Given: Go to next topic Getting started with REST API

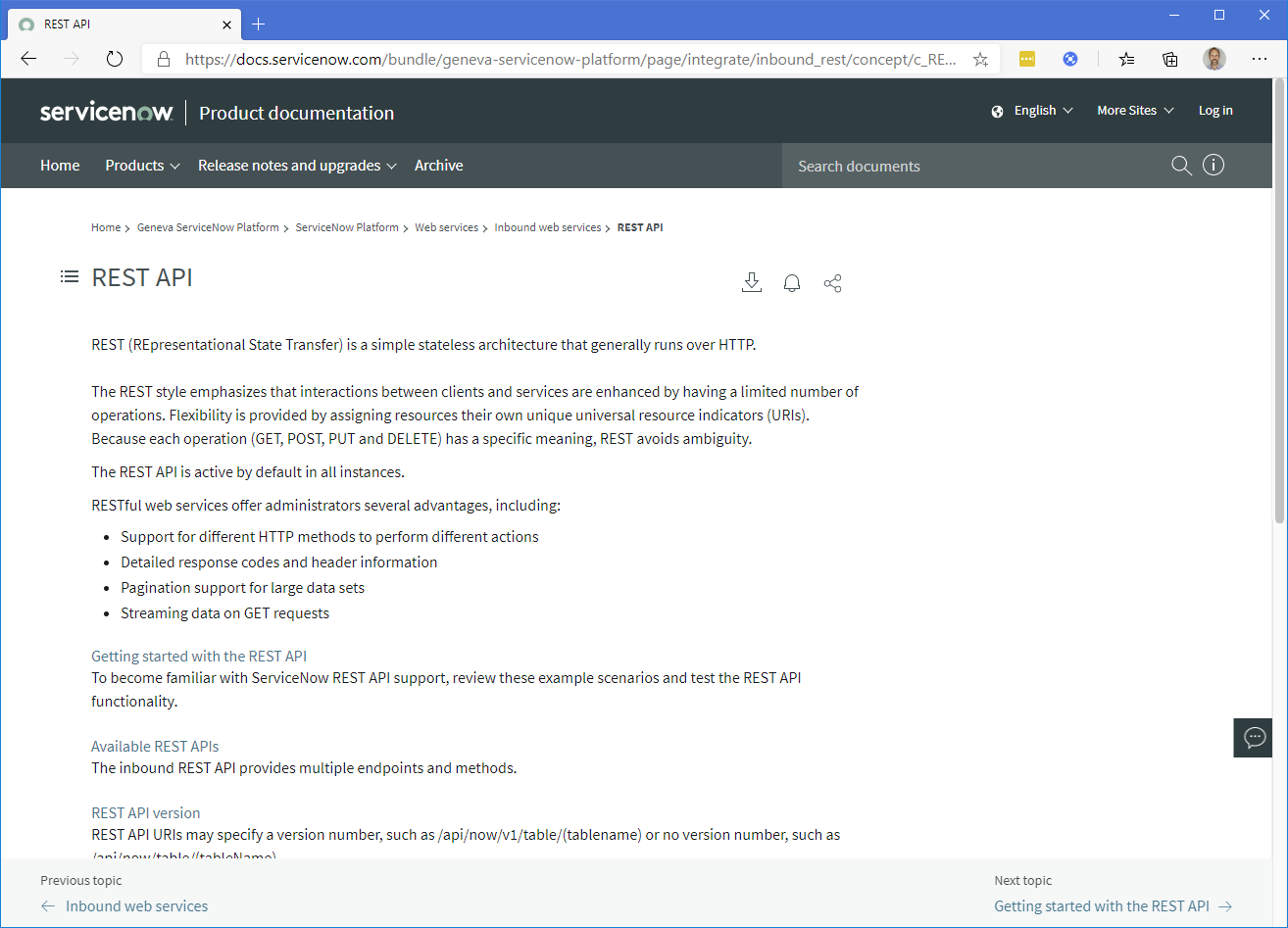Looking at the screenshot, I should [1113, 906].
